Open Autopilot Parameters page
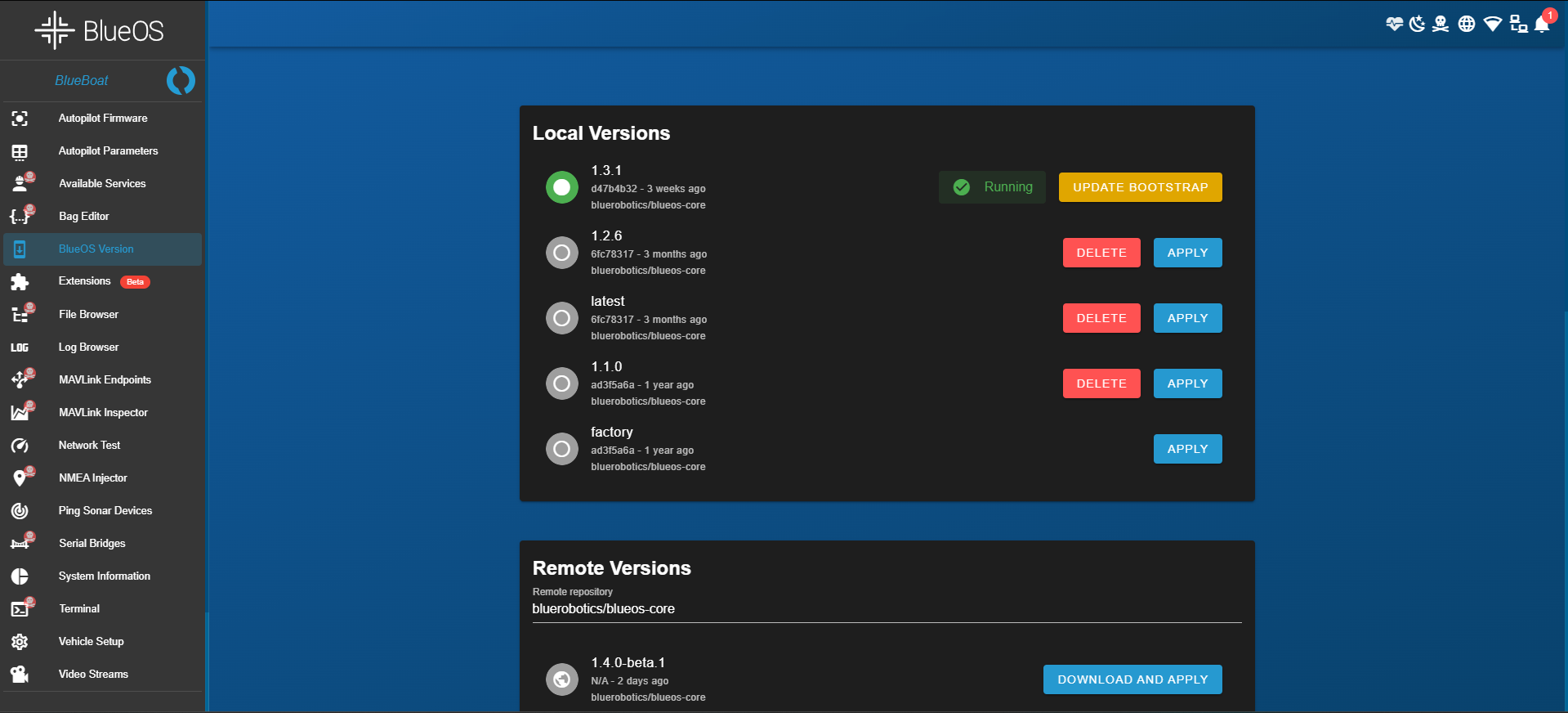 pos(103,151)
